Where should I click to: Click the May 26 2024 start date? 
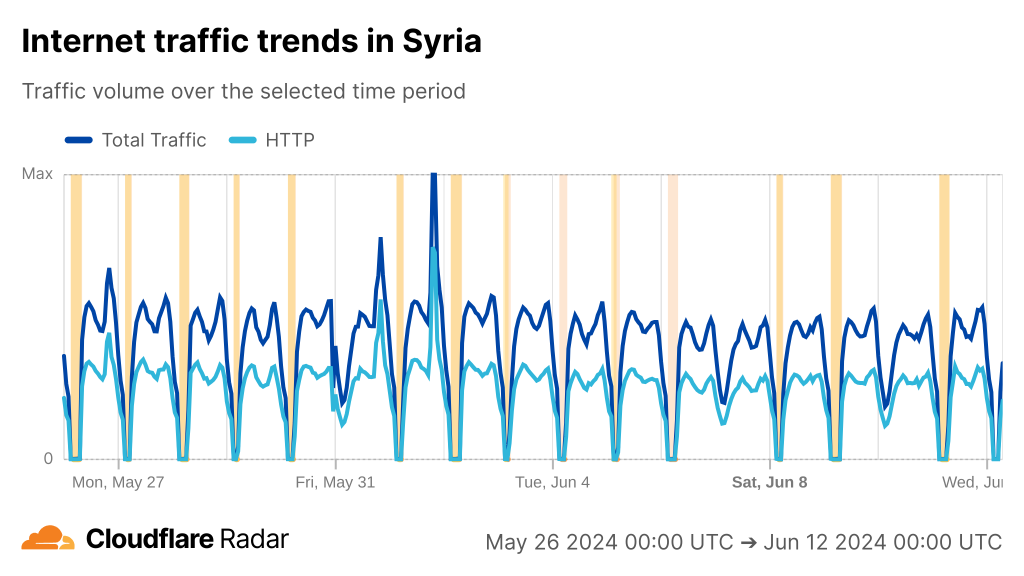[x=610, y=542]
